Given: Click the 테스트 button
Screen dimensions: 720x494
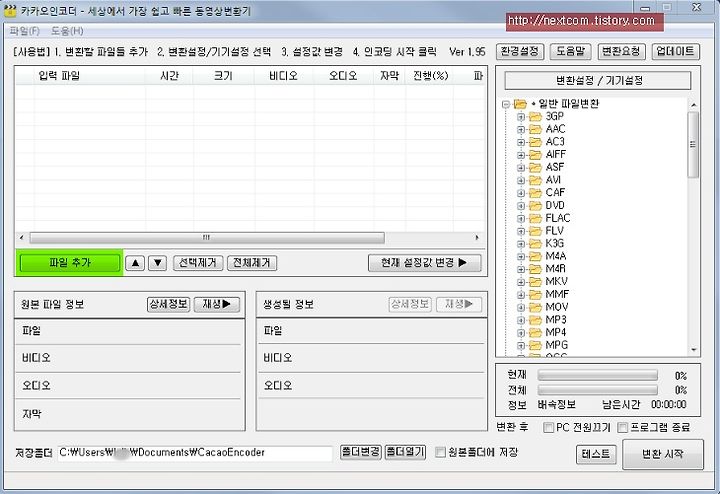Looking at the screenshot, I should (x=596, y=455).
